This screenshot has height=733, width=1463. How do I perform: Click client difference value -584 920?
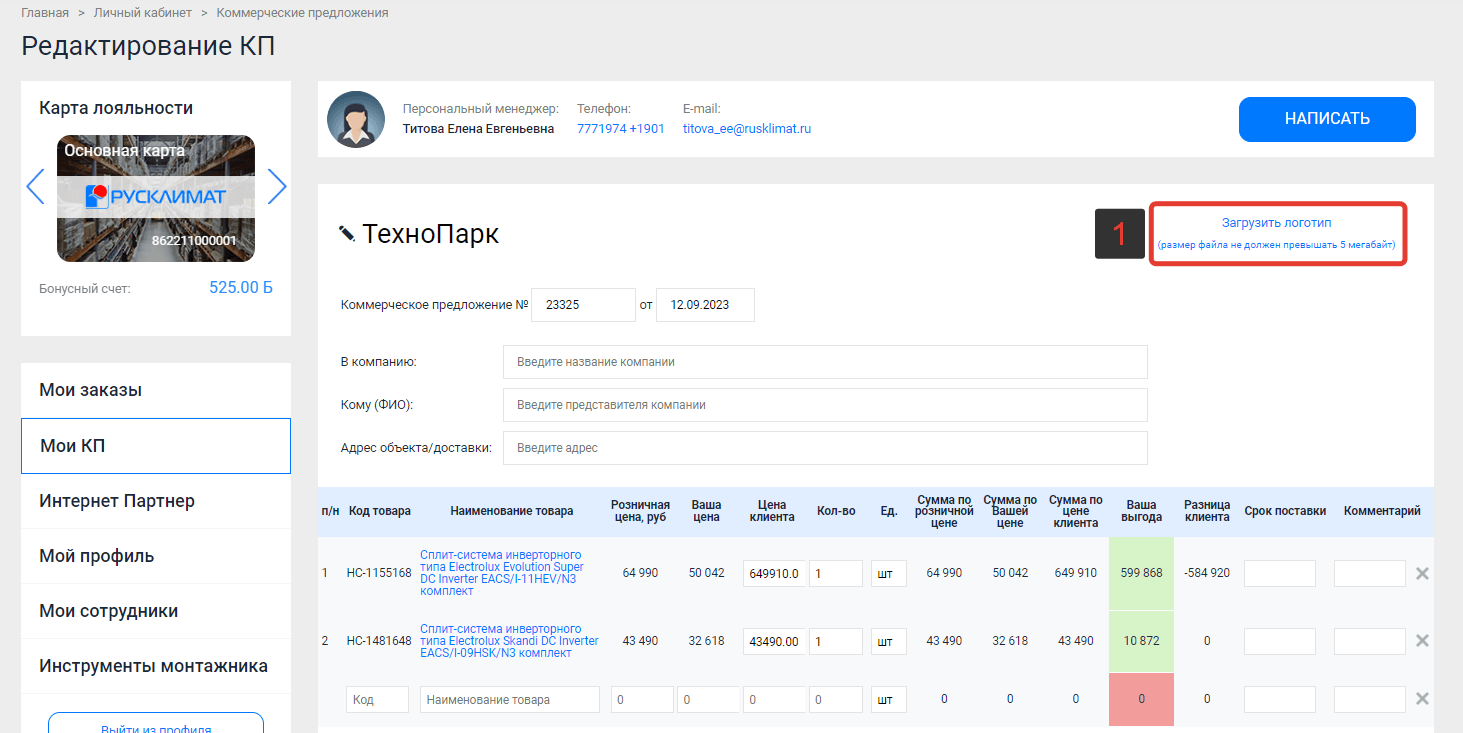[1206, 573]
